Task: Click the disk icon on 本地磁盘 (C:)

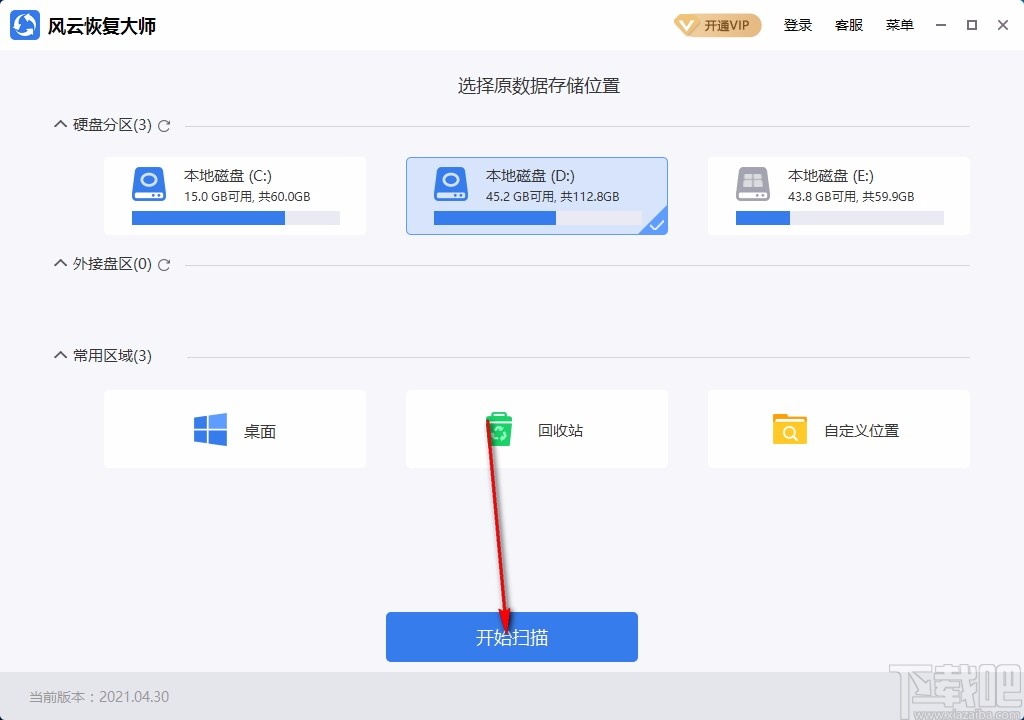Action: point(148,185)
